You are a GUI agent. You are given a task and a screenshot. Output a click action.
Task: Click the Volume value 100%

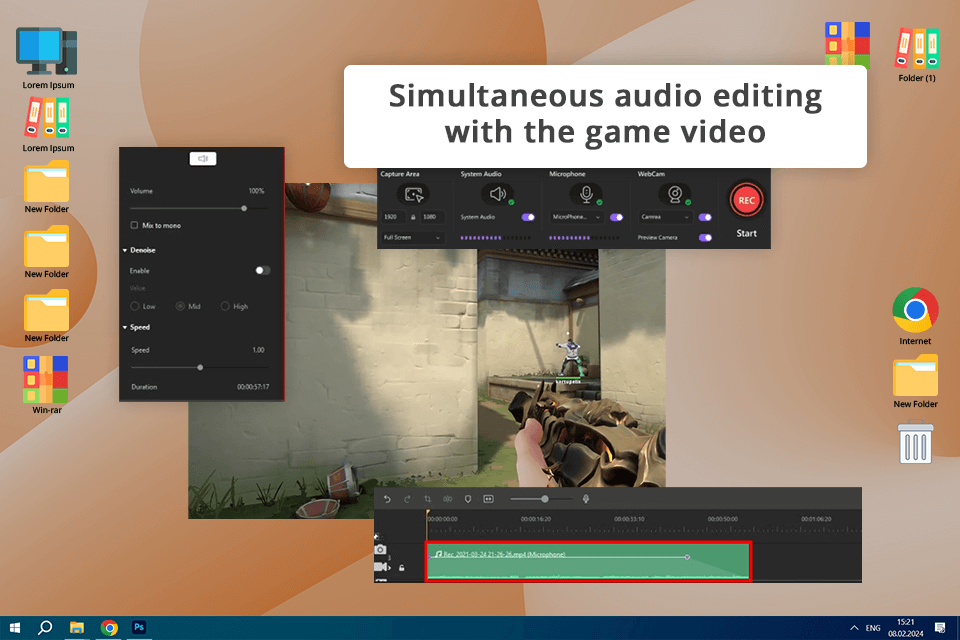[257, 191]
